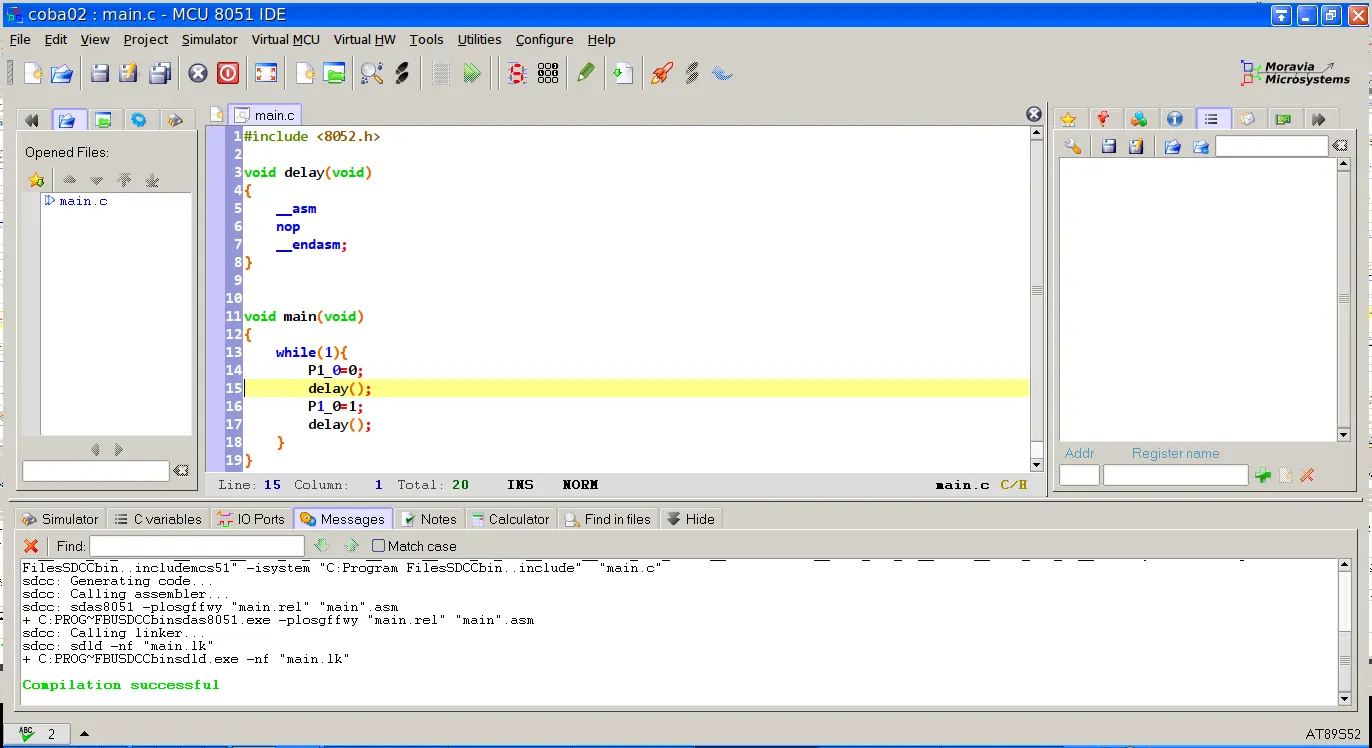Click the editor vertical scrollbar
This screenshot has width=1372, height=748.
tap(1037, 299)
